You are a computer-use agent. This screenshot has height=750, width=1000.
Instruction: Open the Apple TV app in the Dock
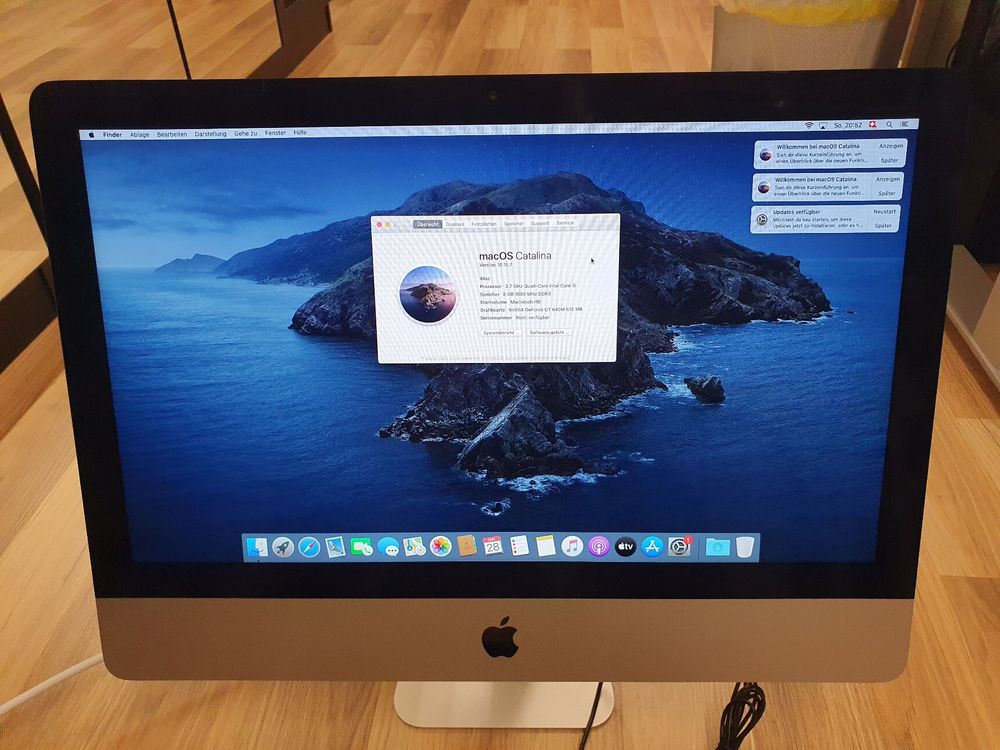pyautogui.click(x=625, y=547)
